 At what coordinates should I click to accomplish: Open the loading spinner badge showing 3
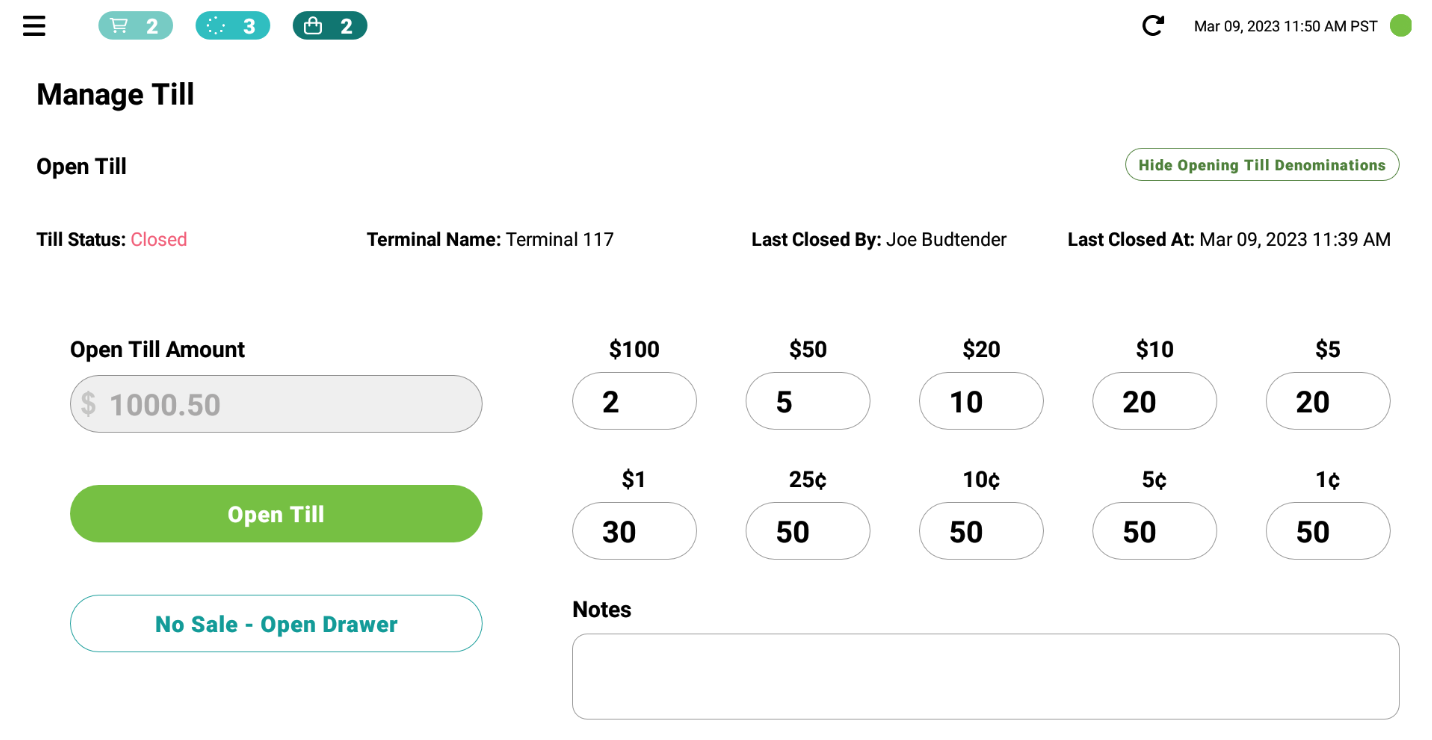(232, 26)
